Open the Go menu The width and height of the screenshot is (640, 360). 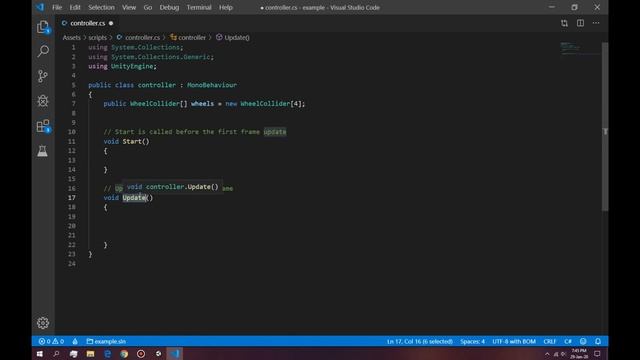(x=148, y=7)
